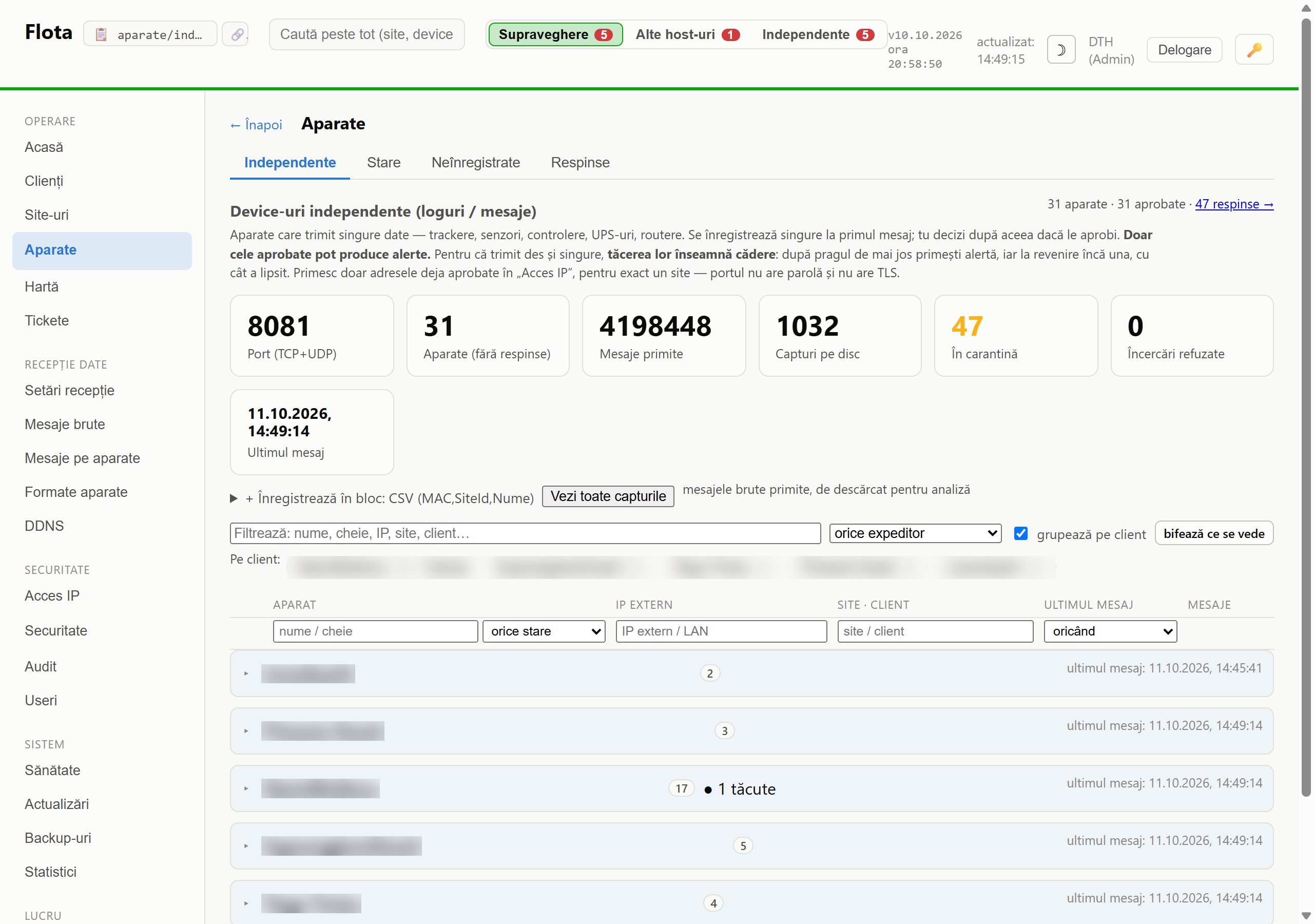
Task: Toggle dark mode with the moon icon
Action: click(x=1060, y=50)
